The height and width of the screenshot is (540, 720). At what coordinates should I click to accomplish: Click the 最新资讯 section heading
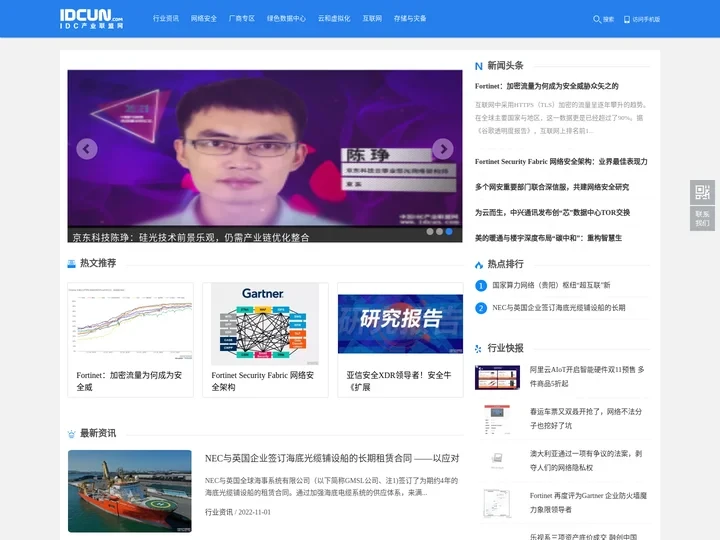tap(98, 433)
